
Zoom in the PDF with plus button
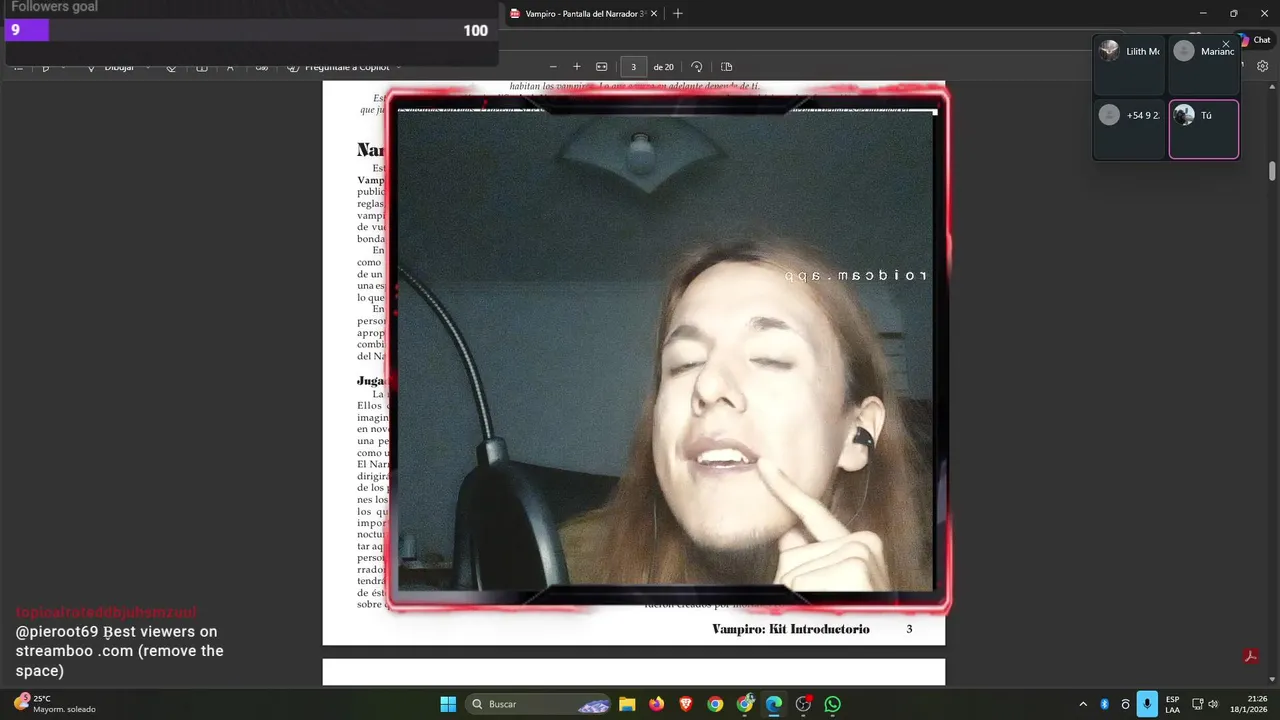pyautogui.click(x=577, y=67)
